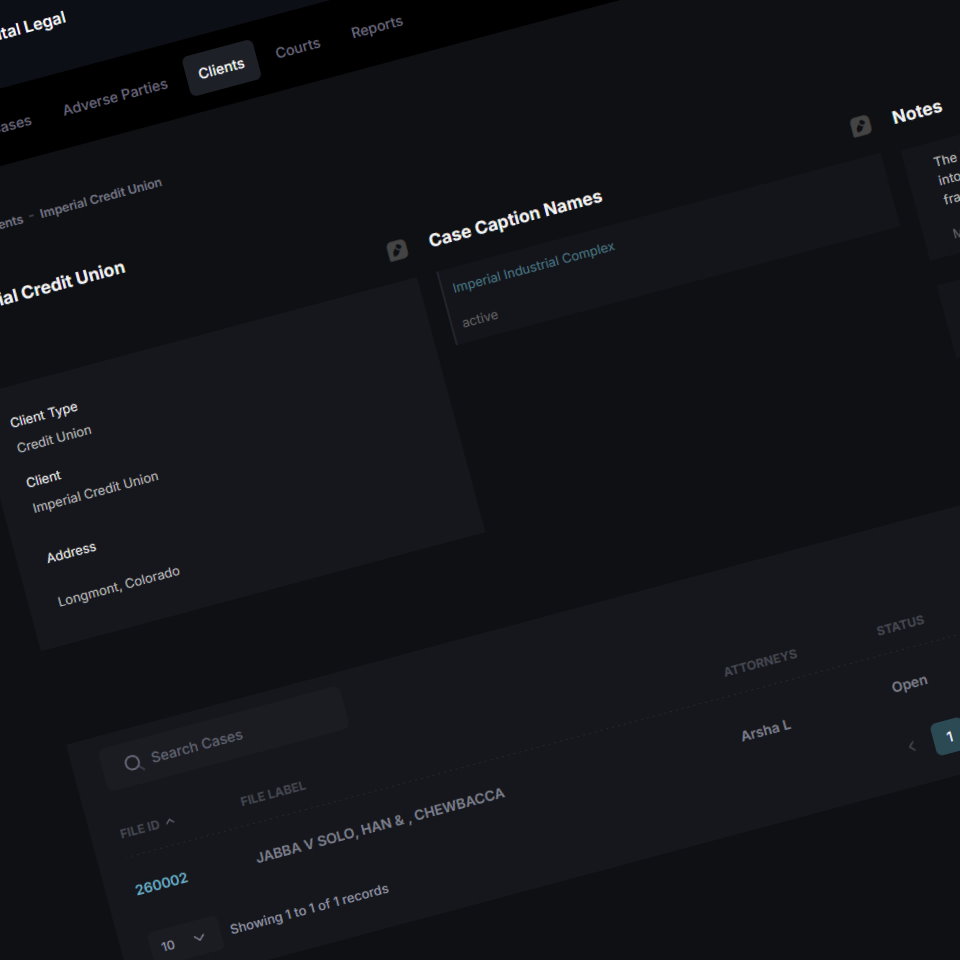Click the Client Type label
The height and width of the screenshot is (960, 960).
pyautogui.click(x=44, y=414)
